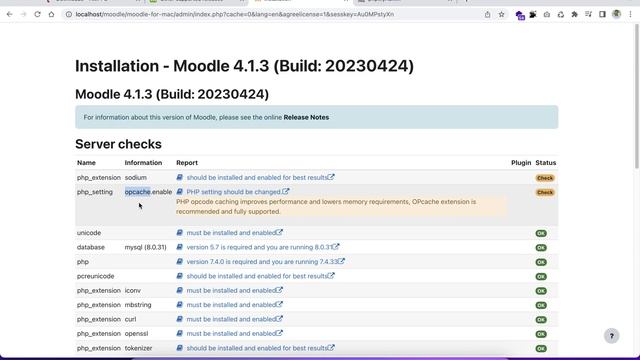Open the unicode 'must be installed and enabled' link
Viewport: 640px width, 360px height.
click(x=234, y=233)
